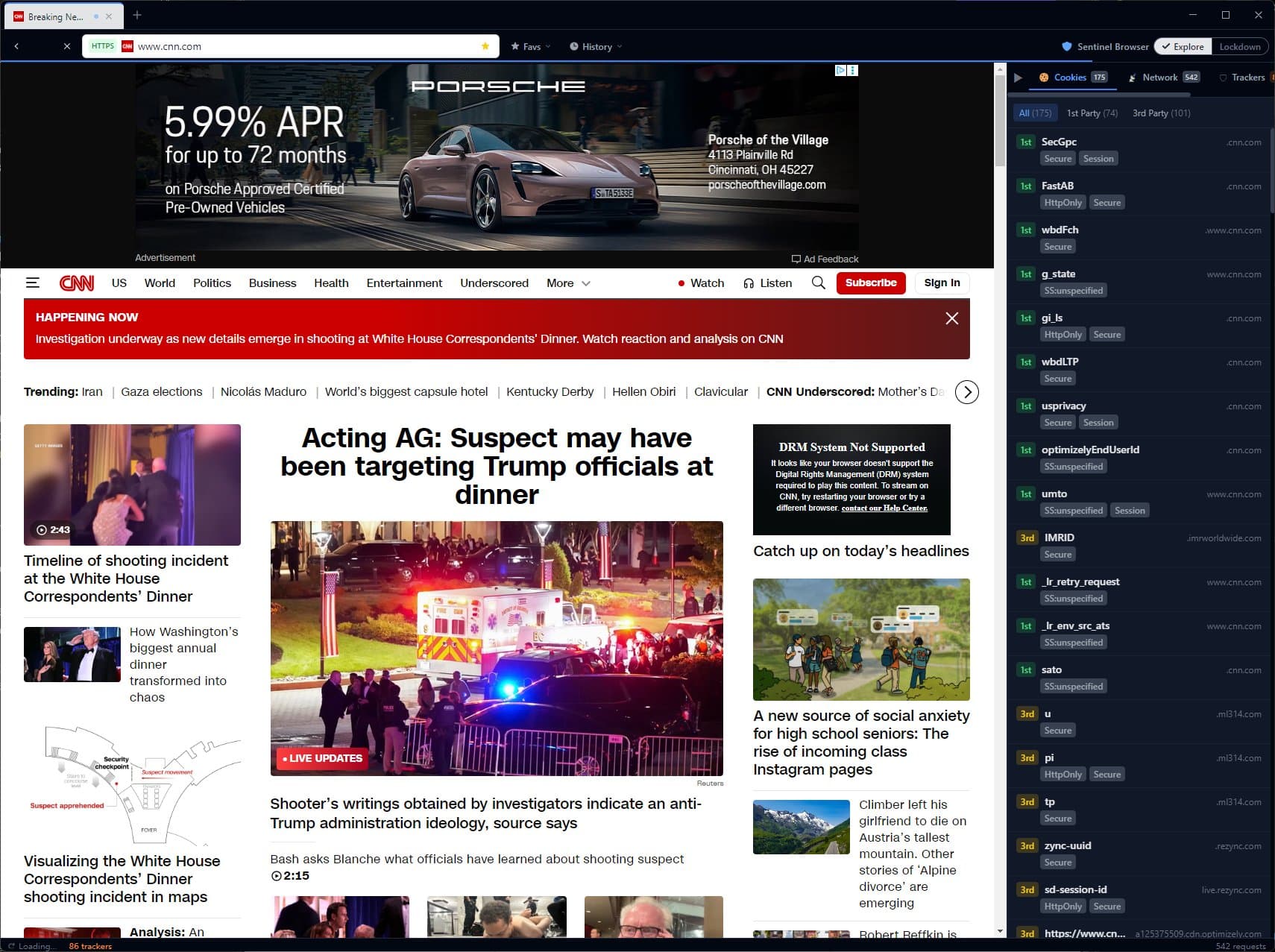Click the 1st party badge beside SecGpc
Screen dimensions: 1275x952
[1027, 142]
